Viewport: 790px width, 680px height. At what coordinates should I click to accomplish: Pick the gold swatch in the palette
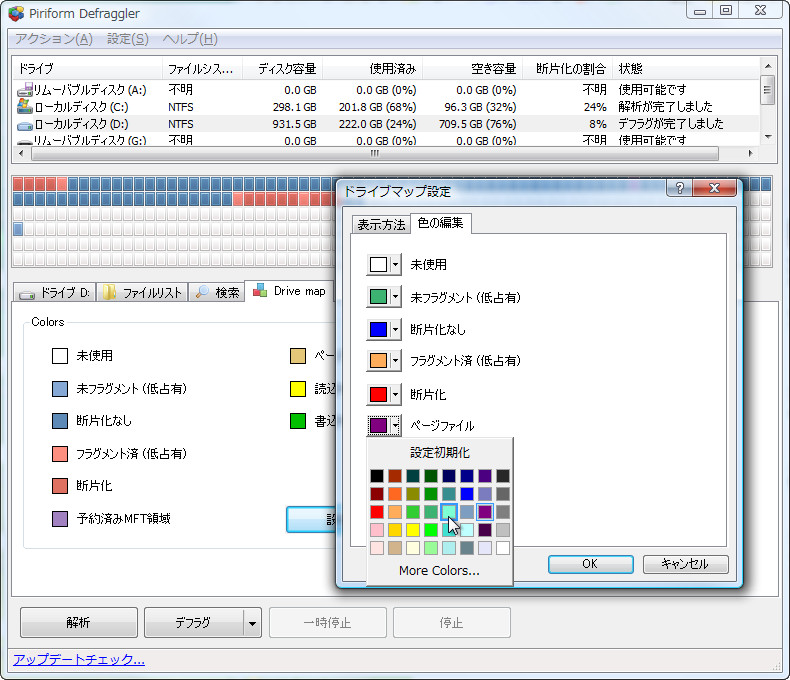(x=395, y=530)
